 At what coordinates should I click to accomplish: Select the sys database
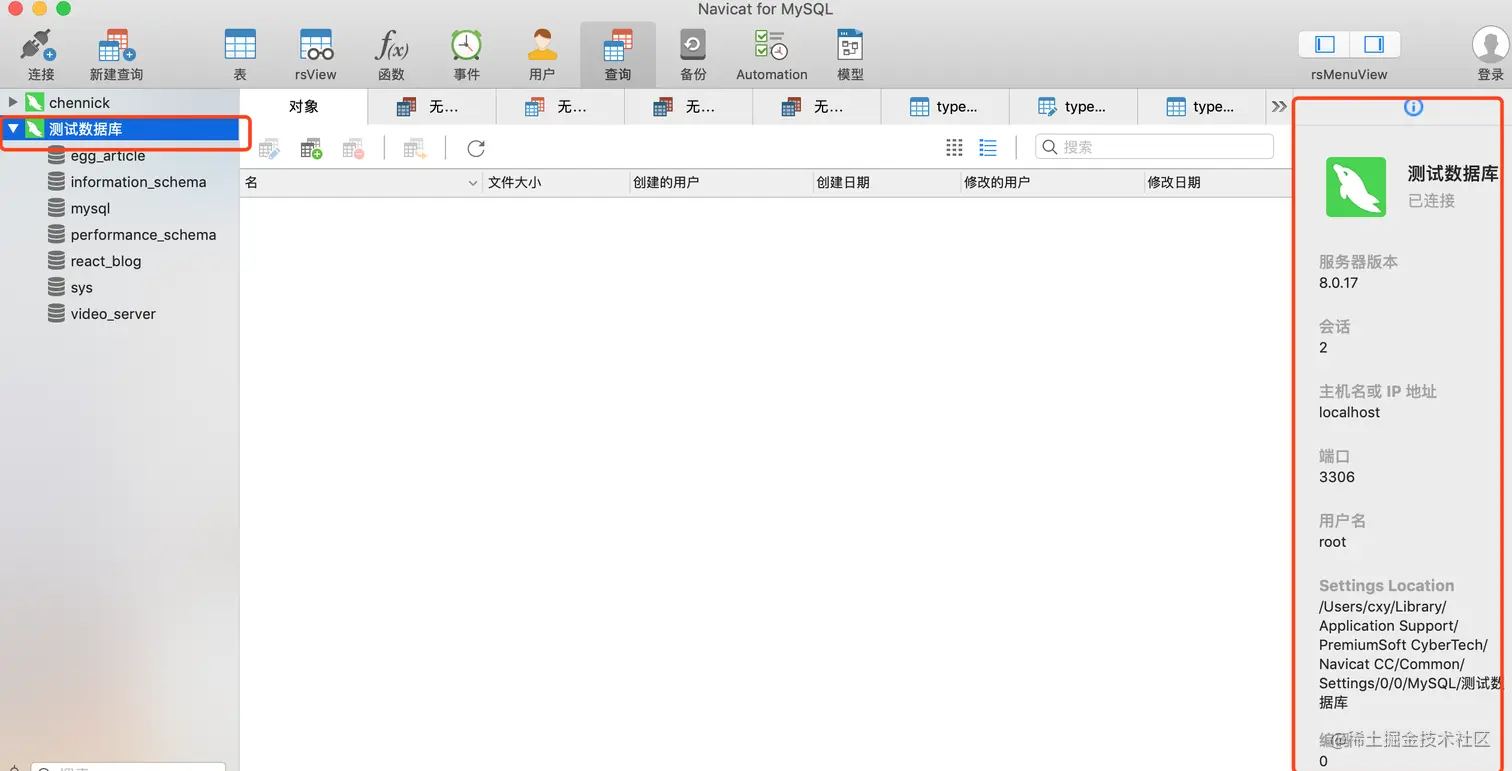(x=81, y=288)
